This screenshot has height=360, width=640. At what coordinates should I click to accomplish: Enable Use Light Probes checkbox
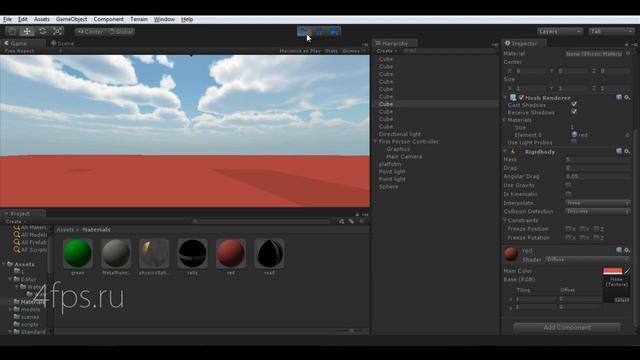pos(574,142)
